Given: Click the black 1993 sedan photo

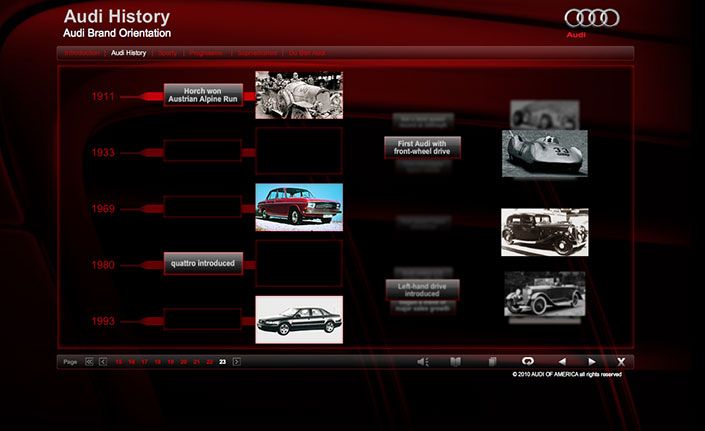Looking at the screenshot, I should (x=299, y=320).
